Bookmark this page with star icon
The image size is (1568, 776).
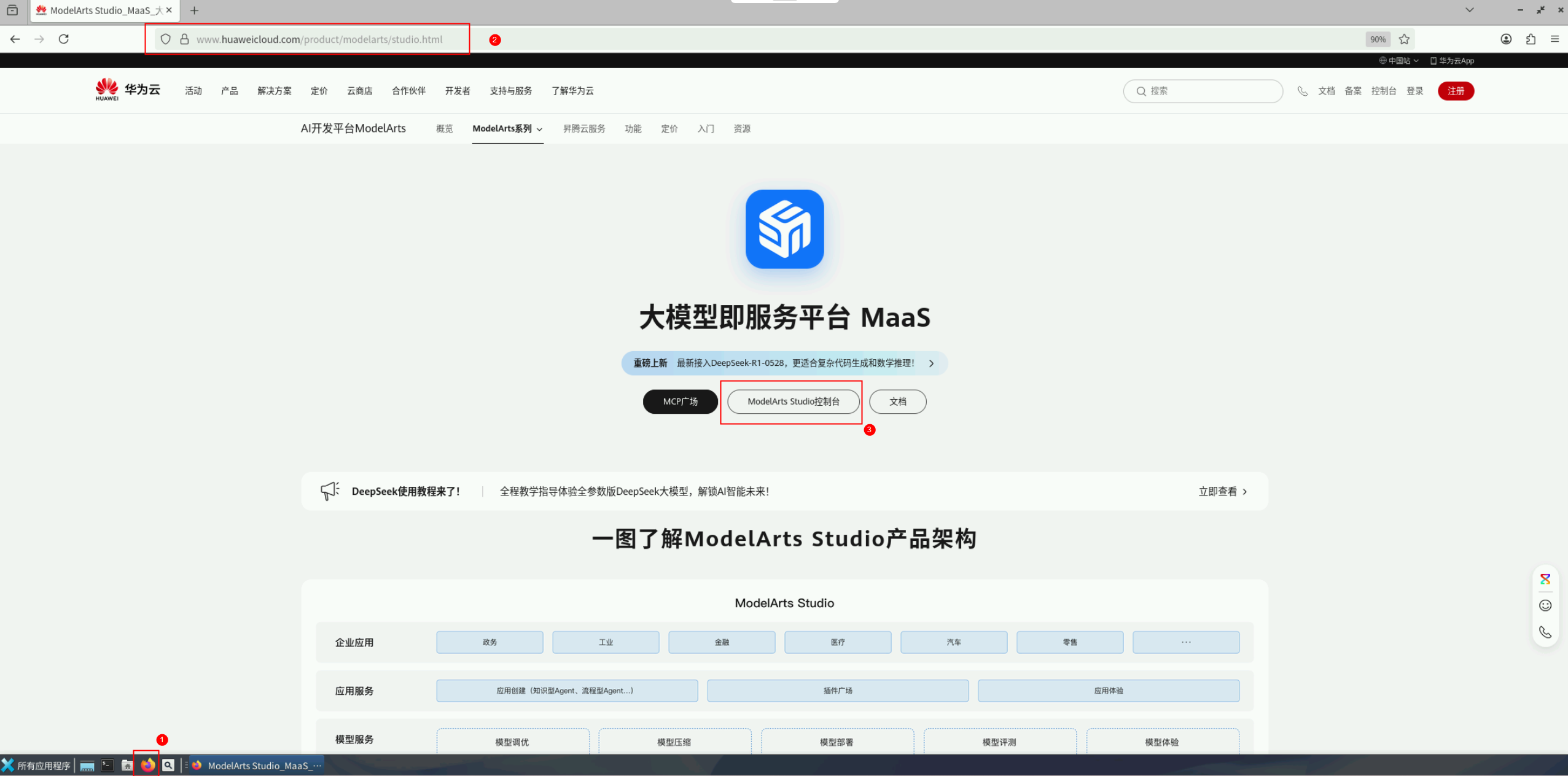[1404, 39]
